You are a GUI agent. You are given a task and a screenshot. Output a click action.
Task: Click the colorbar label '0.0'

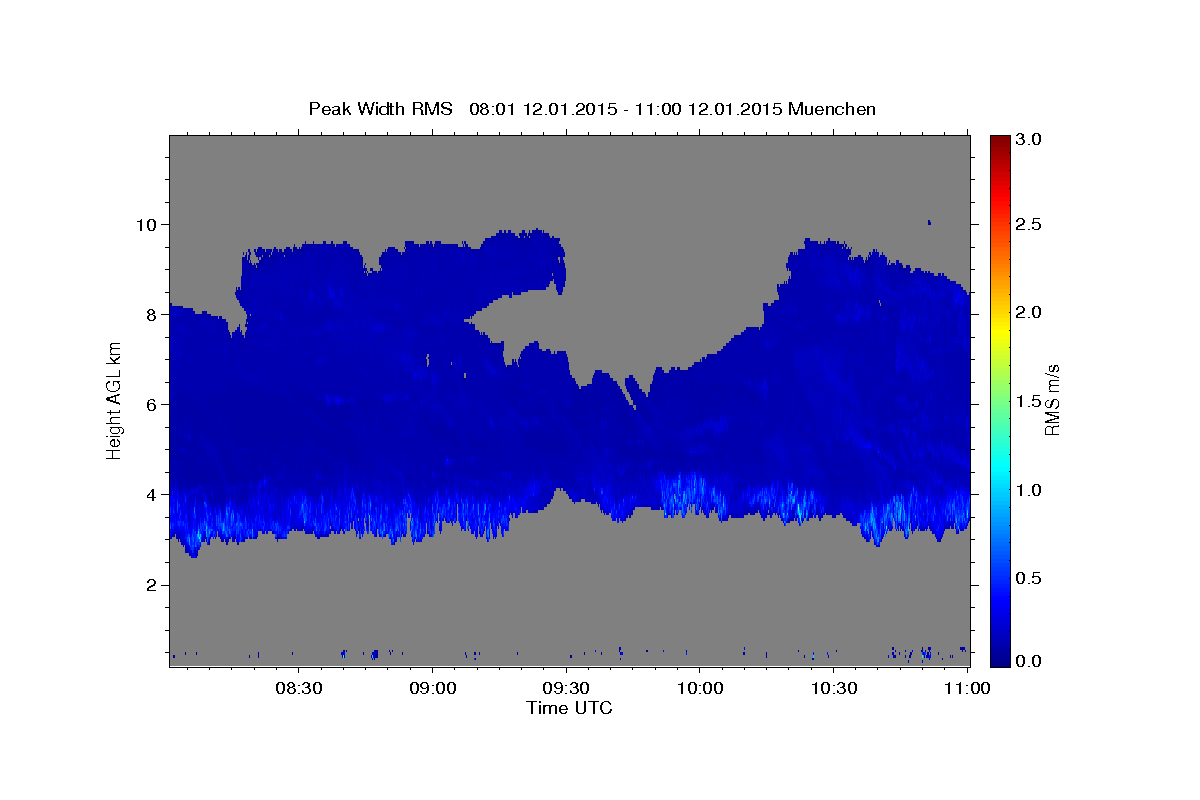pos(1030,661)
